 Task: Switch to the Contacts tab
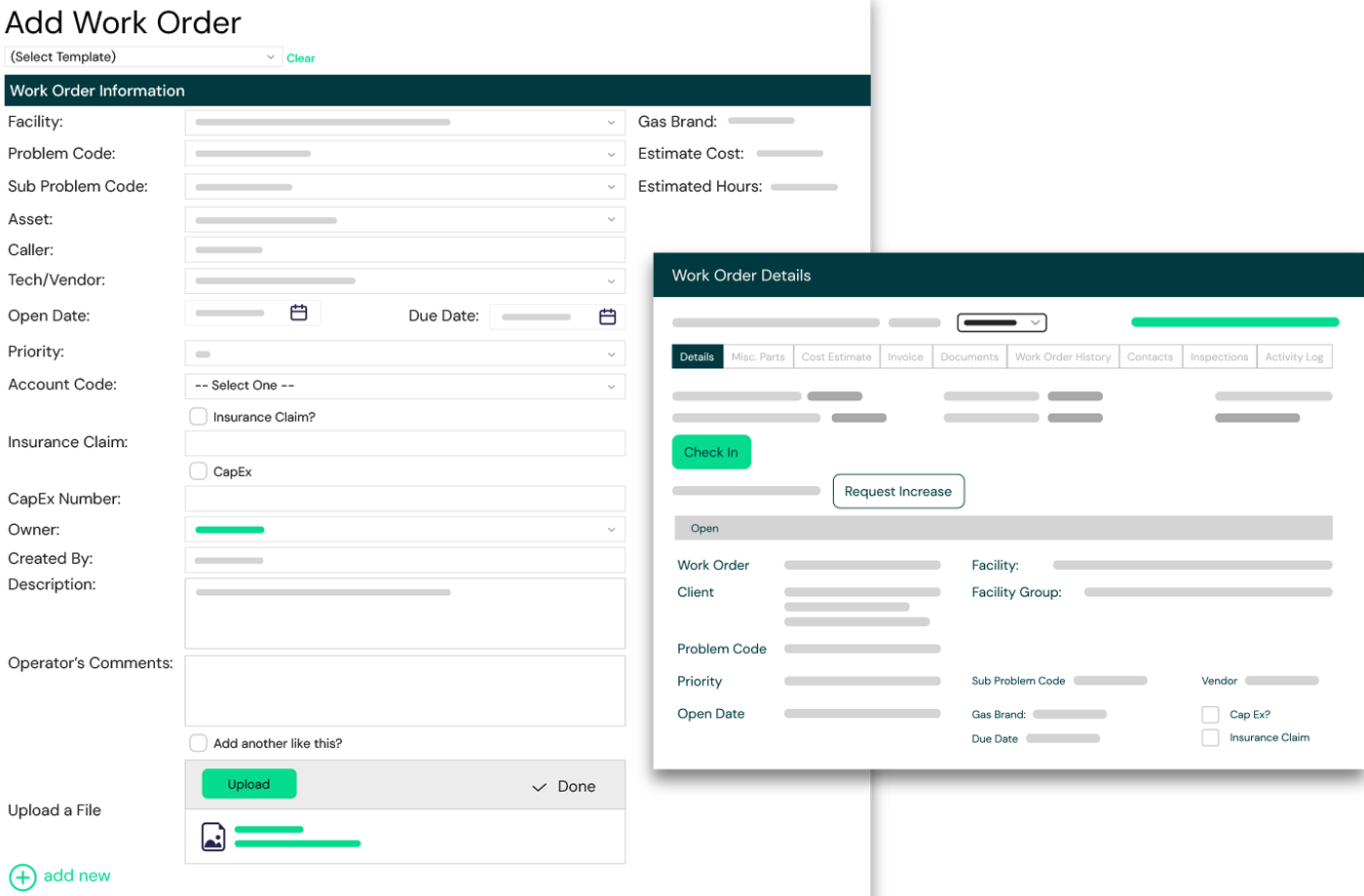click(1151, 357)
